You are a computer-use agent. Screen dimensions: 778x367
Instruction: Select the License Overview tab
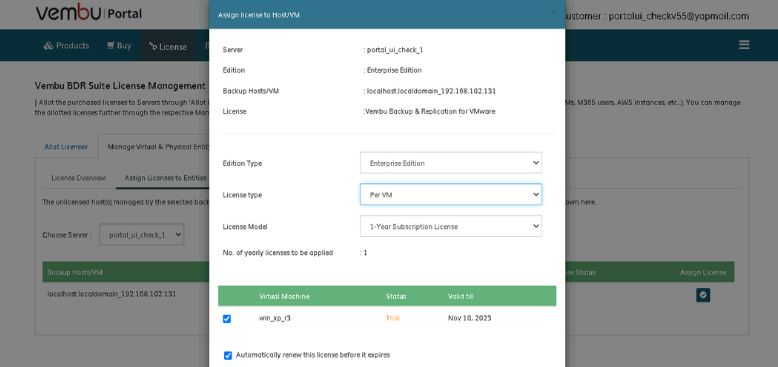click(78, 178)
